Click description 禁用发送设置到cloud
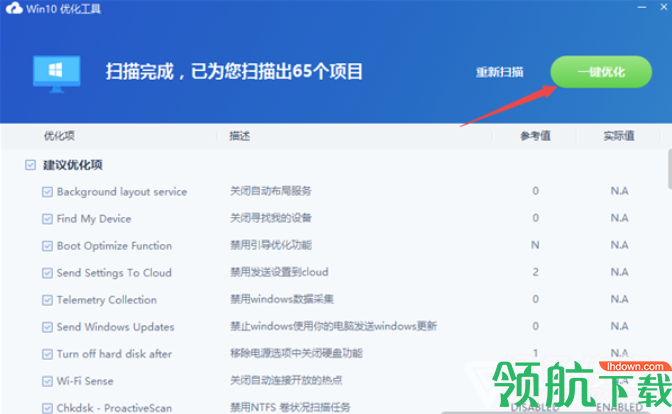This screenshot has height=414, width=672. click(x=279, y=272)
